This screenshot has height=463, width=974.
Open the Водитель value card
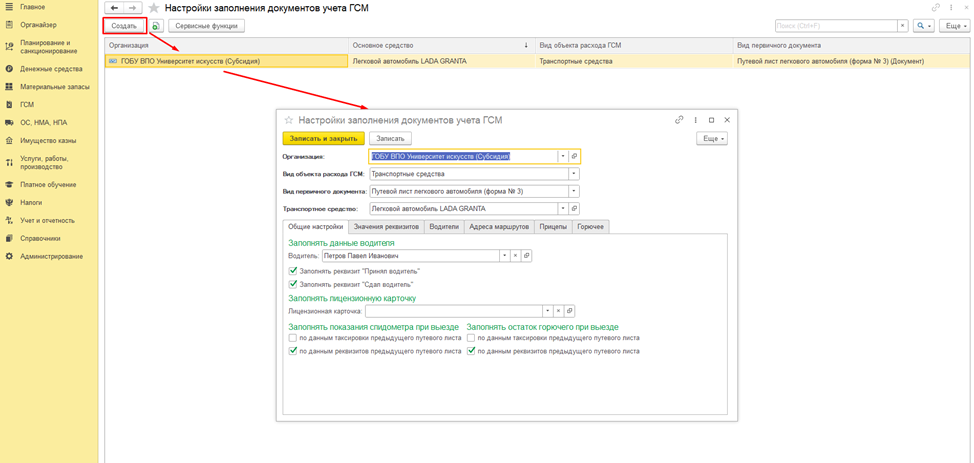(526, 255)
